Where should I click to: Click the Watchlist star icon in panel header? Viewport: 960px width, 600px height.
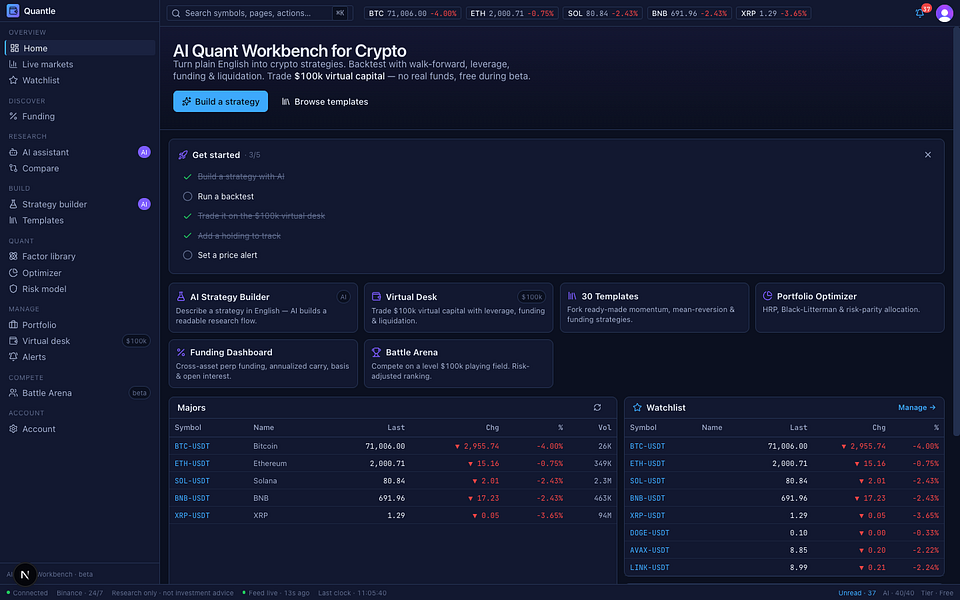[x=637, y=408]
